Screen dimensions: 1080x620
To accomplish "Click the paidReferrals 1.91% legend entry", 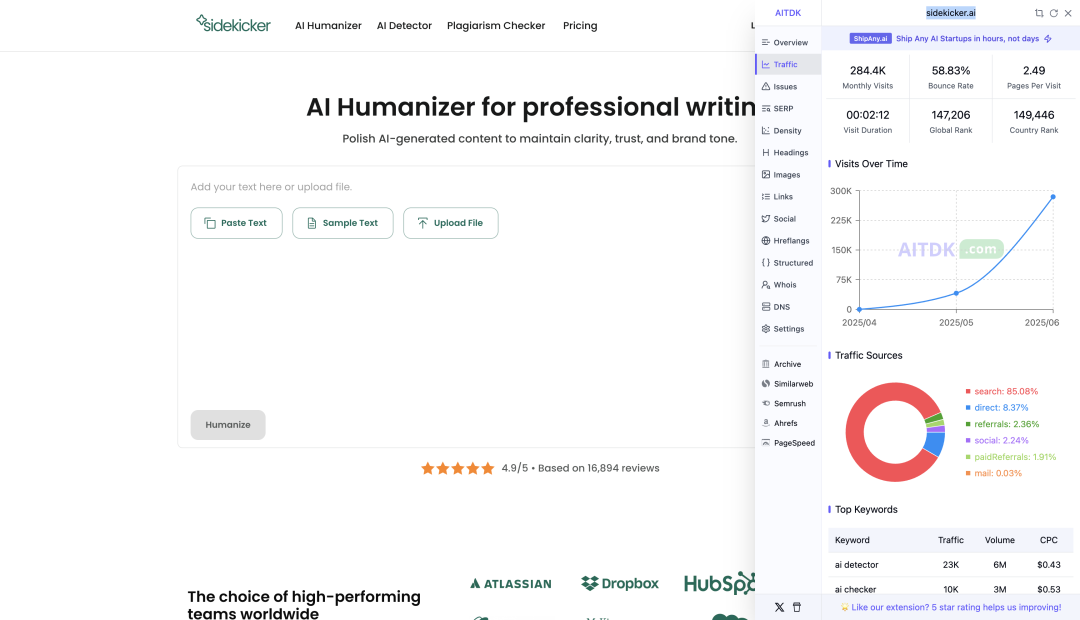I will tap(1010, 457).
